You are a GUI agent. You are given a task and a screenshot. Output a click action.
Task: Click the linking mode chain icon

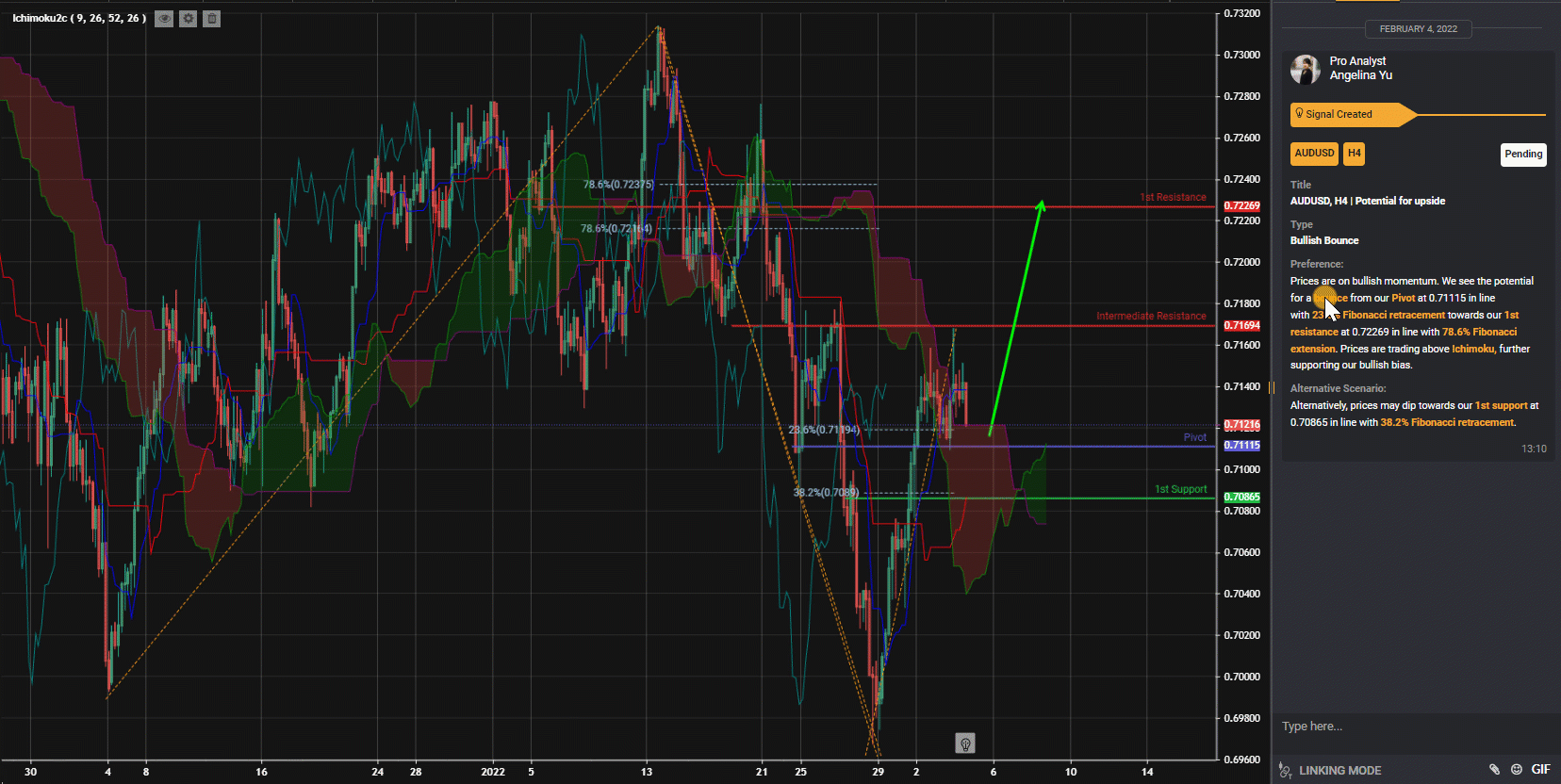click(1285, 770)
